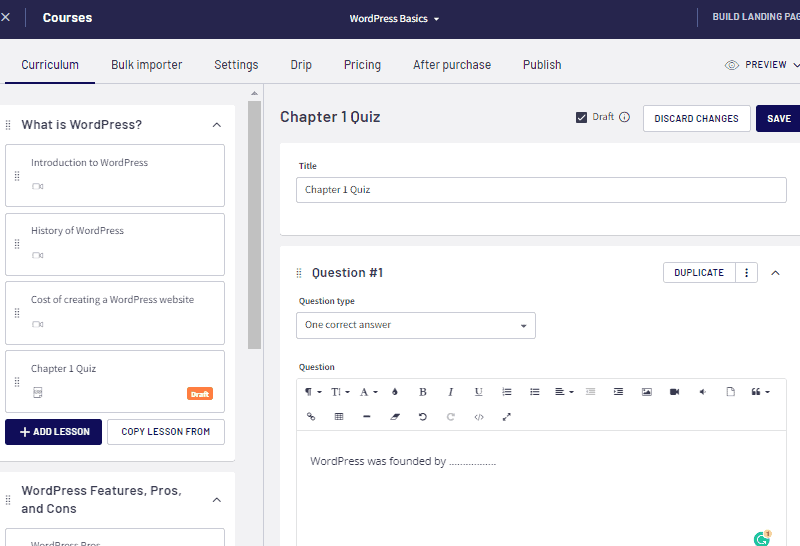Toggle bold formatting
Viewport: 800px width, 546px height.
pos(422,392)
